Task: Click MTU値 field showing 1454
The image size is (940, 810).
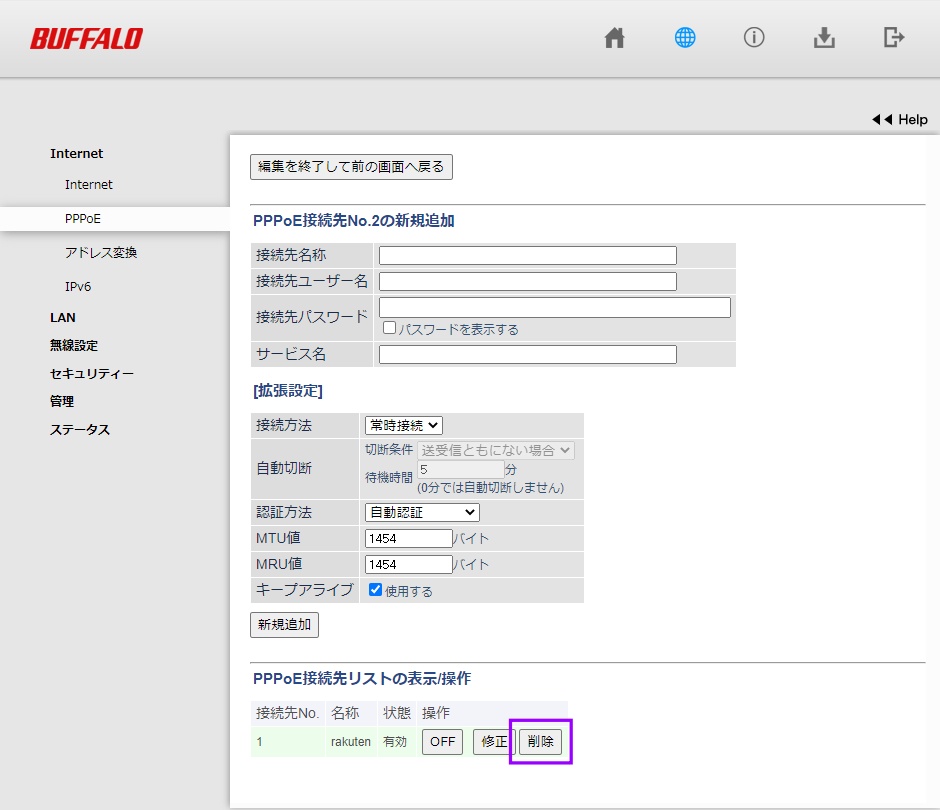Action: (408, 538)
